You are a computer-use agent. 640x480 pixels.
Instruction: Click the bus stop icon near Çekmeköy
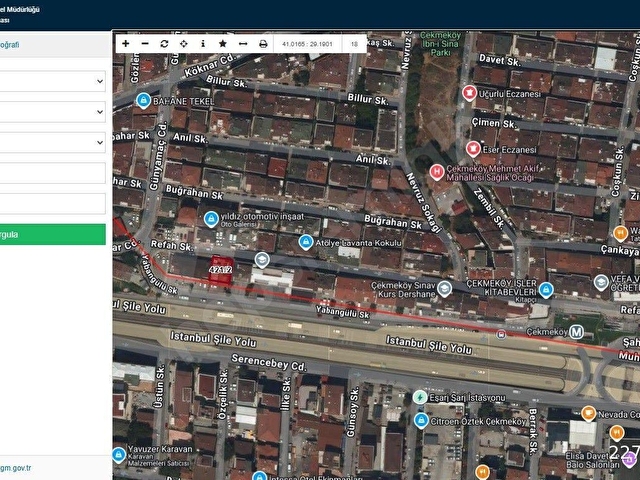(501, 335)
